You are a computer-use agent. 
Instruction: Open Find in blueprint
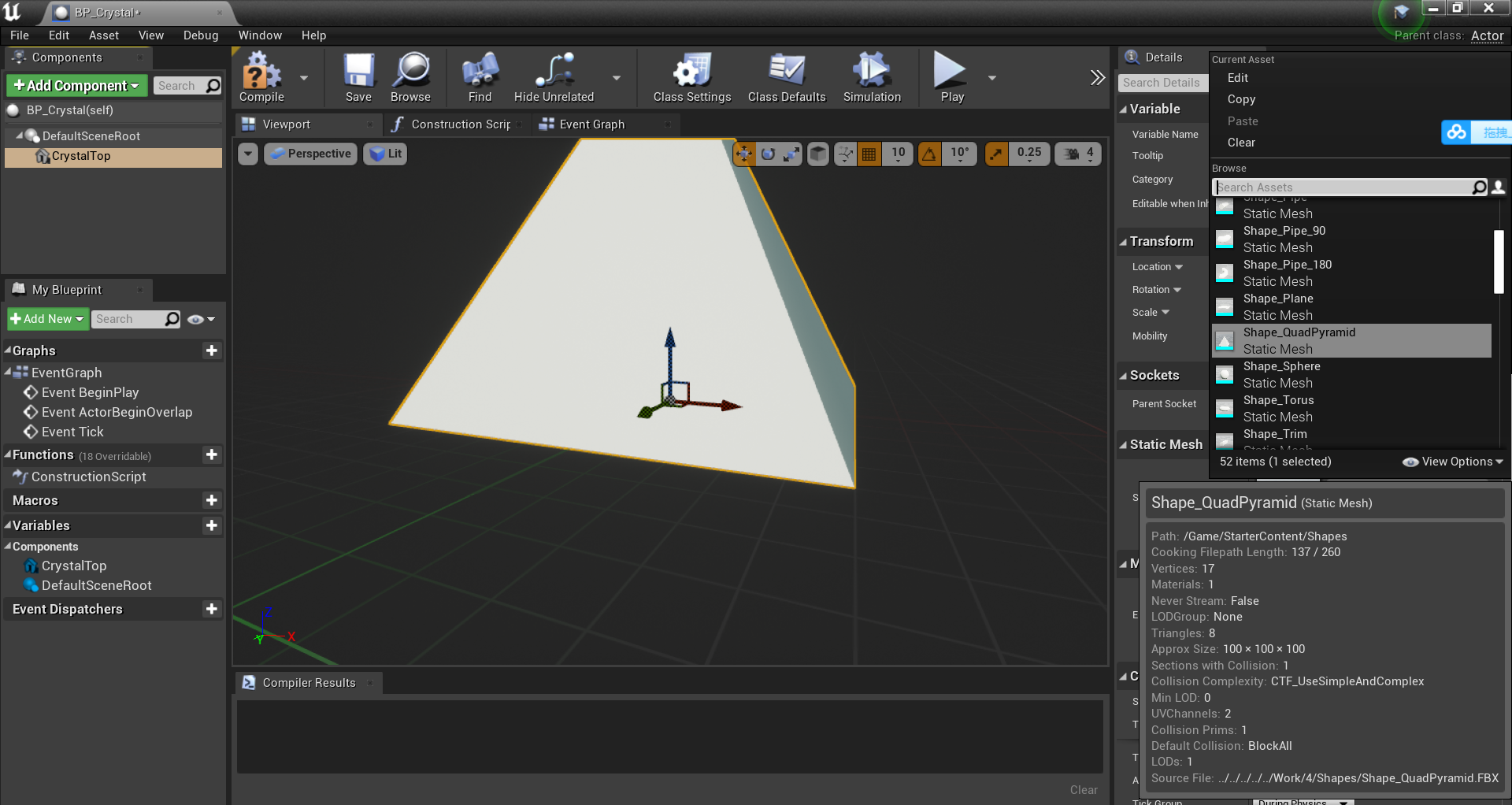(x=480, y=77)
